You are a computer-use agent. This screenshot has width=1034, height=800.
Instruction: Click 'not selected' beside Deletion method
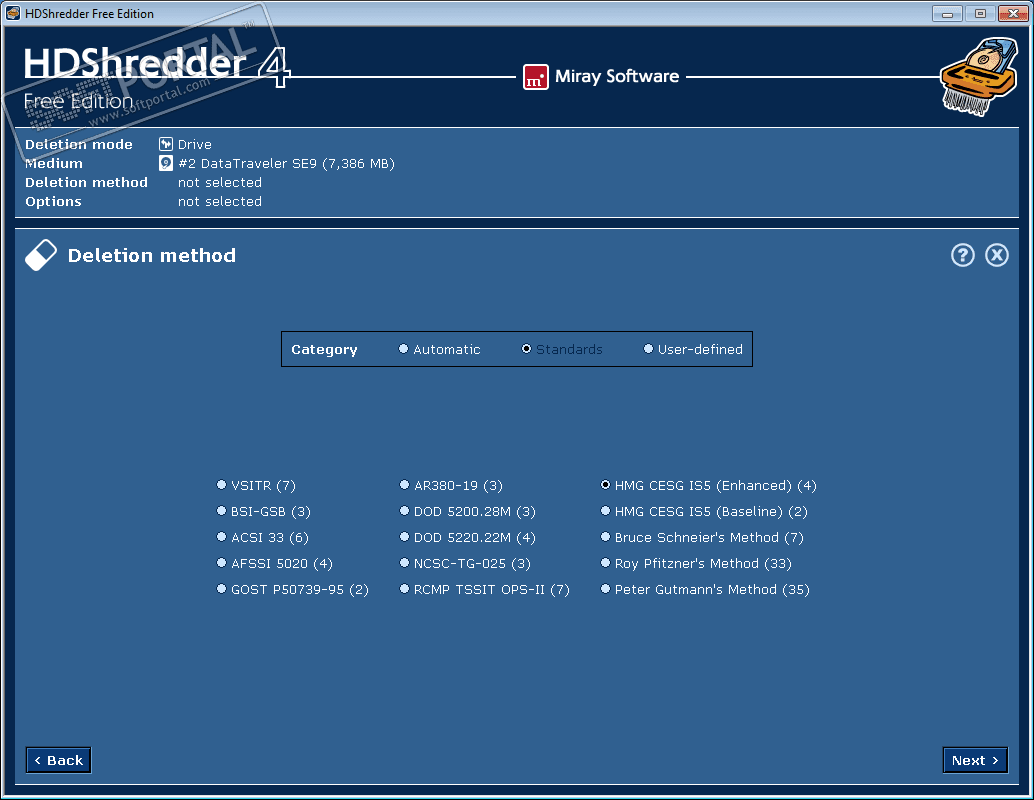click(x=220, y=183)
